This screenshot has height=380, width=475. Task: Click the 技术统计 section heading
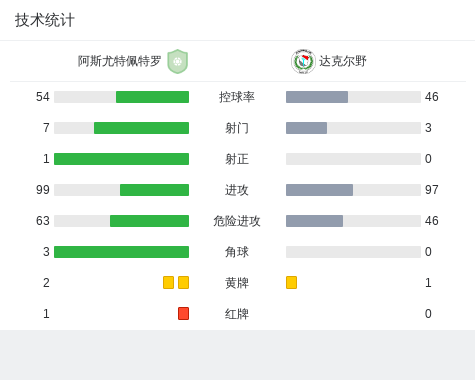tap(45, 20)
